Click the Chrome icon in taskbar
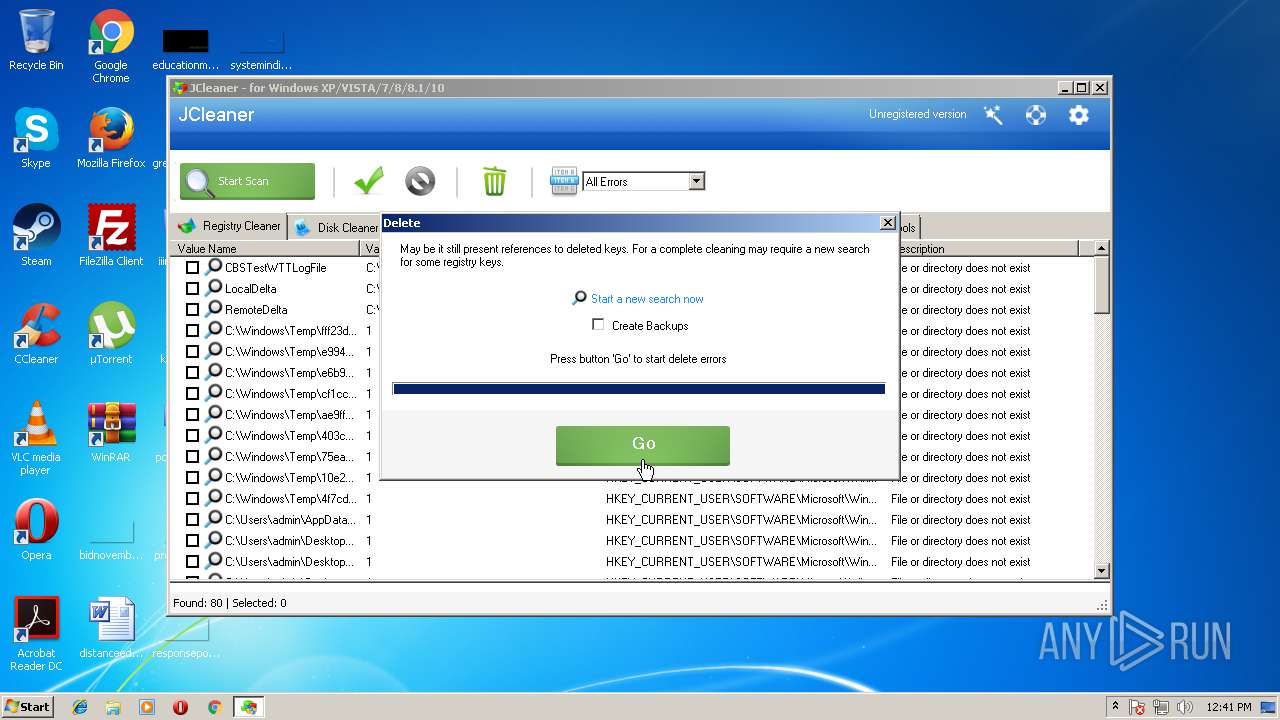The width and height of the screenshot is (1280, 720). tap(214, 707)
